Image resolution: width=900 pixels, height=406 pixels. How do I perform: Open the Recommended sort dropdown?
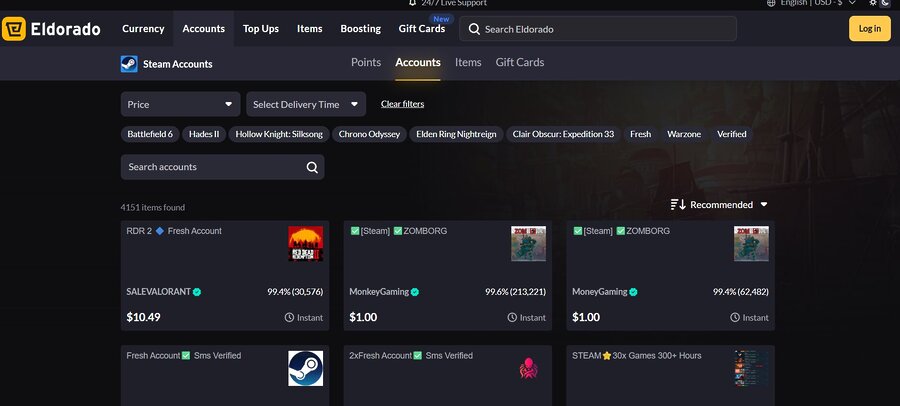point(728,205)
